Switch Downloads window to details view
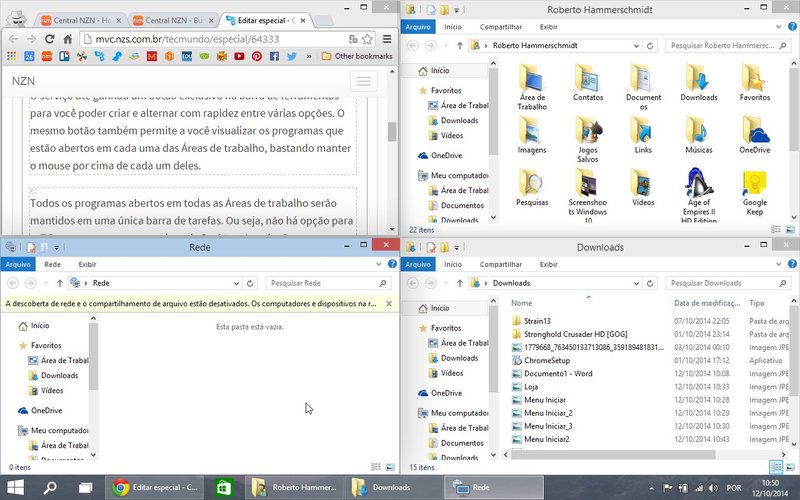This screenshot has height=500, width=800. pyautogui.click(x=776, y=467)
